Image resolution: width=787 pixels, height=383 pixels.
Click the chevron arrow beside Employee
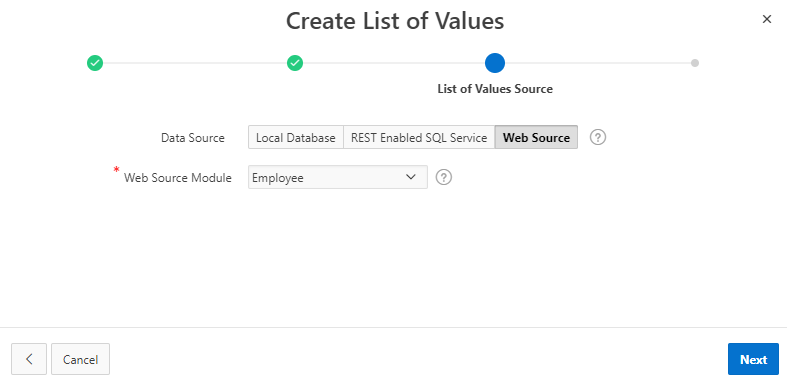coord(411,177)
